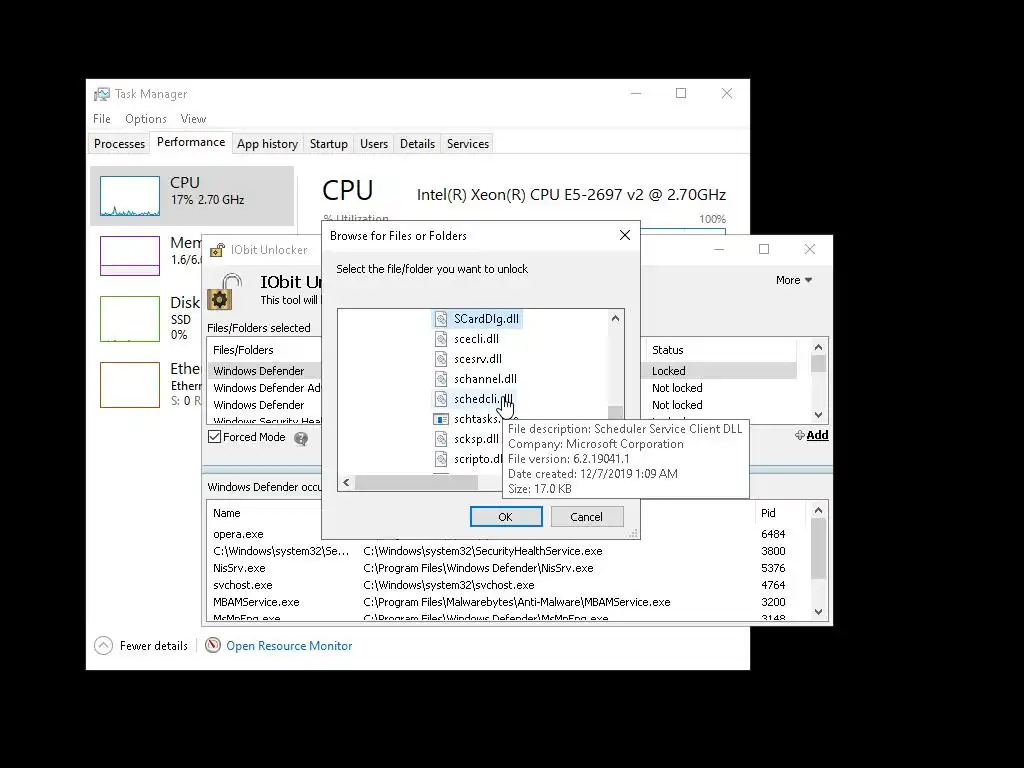This screenshot has width=1024, height=768.
Task: Switch to the Services tab
Action: (x=468, y=144)
